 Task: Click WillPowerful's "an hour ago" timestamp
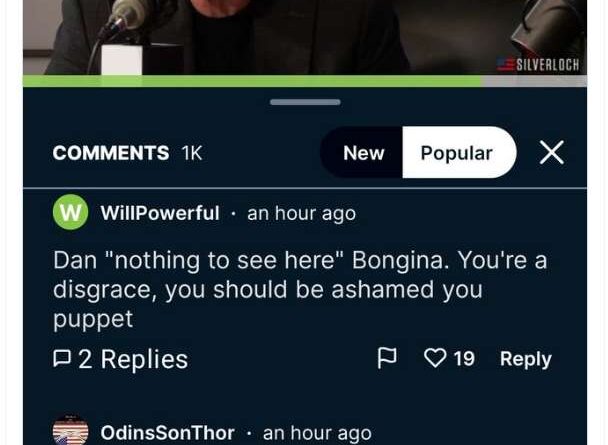301,214
